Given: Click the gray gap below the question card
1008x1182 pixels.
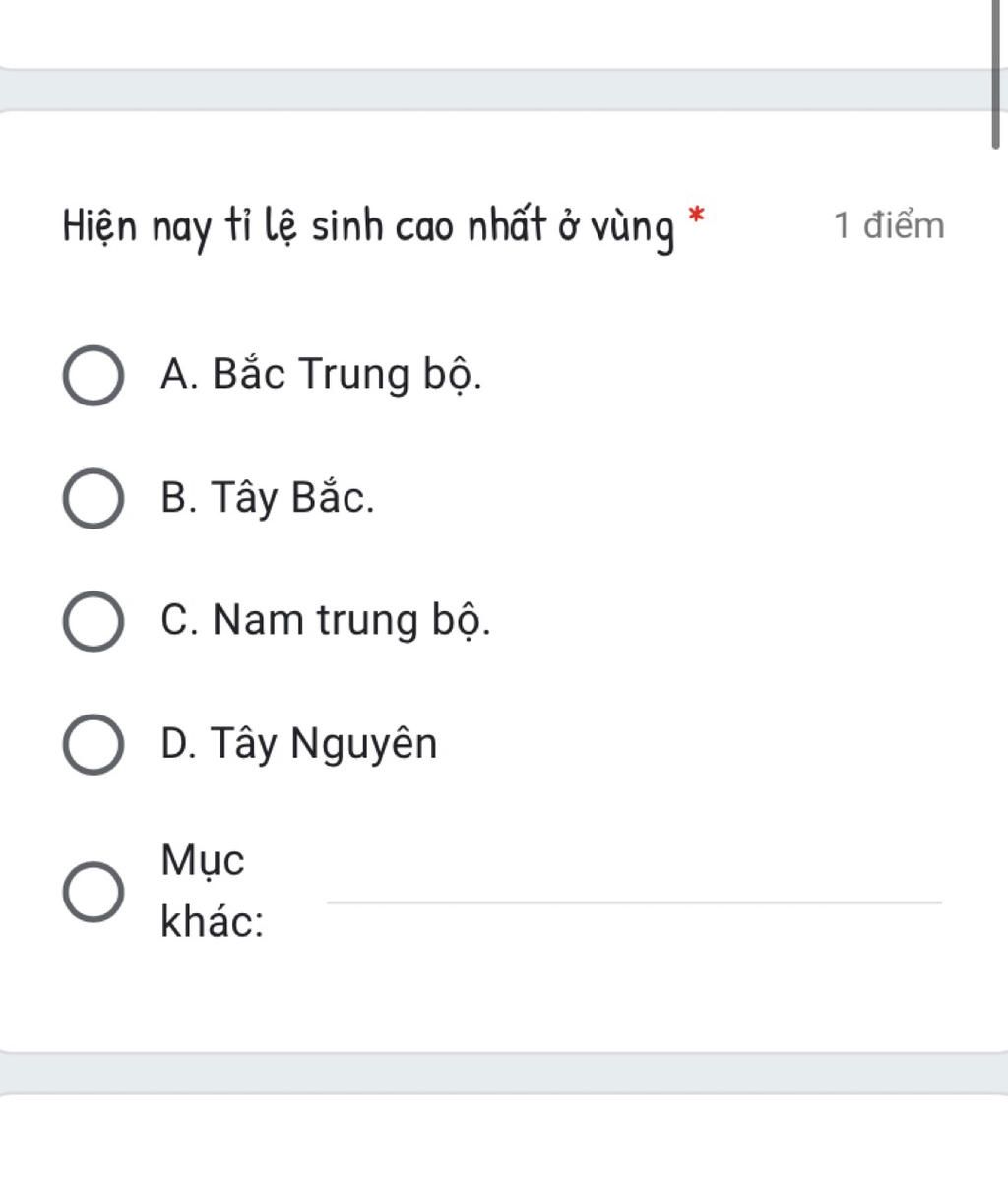Looking at the screenshot, I should [x=492, y=1073].
